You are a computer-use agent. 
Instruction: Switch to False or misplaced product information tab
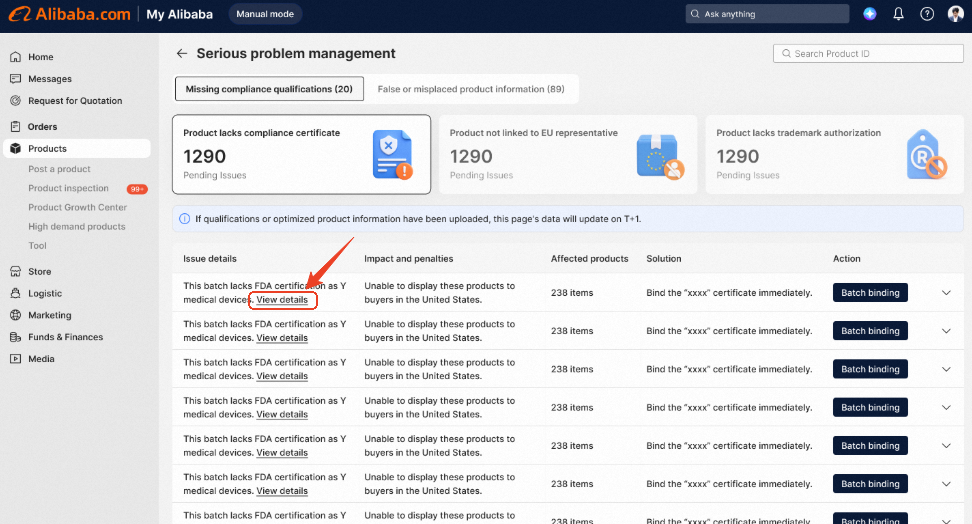pyautogui.click(x=471, y=89)
